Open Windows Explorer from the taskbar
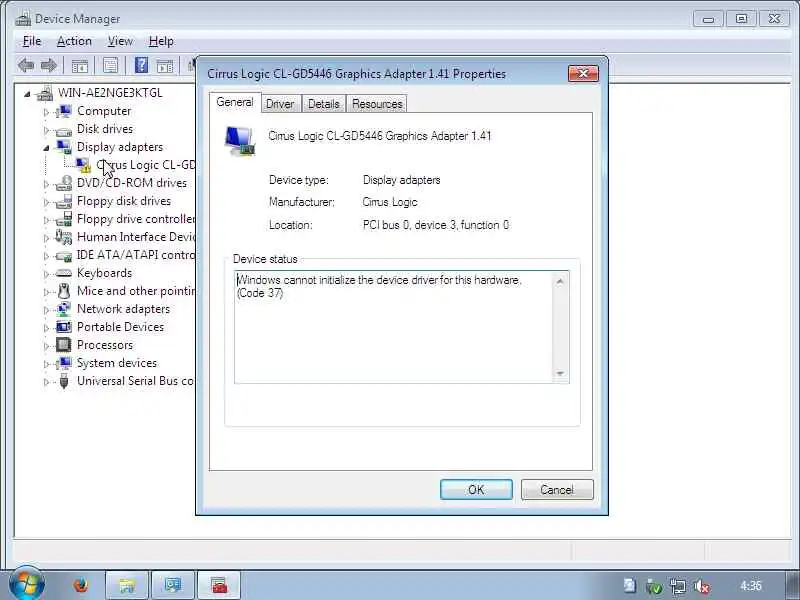Screen dimensions: 800x600 (x=127, y=585)
